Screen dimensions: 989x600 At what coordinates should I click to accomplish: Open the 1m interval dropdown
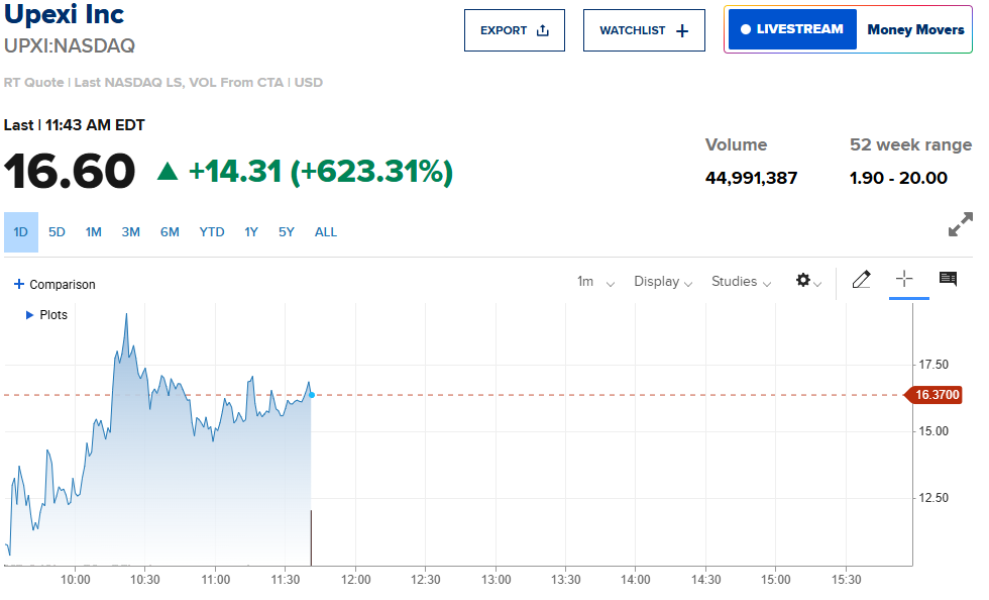click(596, 282)
